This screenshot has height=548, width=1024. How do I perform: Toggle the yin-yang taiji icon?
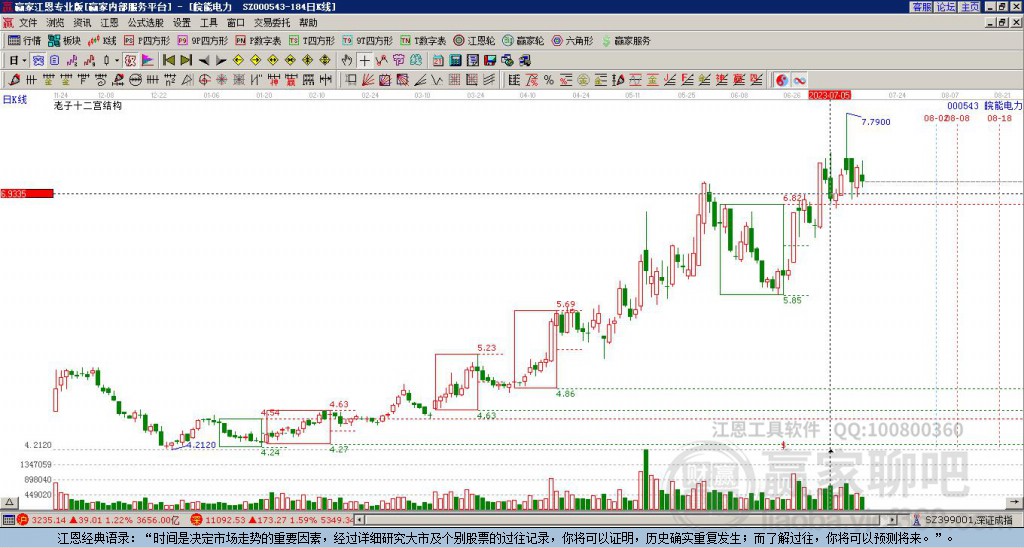tap(781, 80)
